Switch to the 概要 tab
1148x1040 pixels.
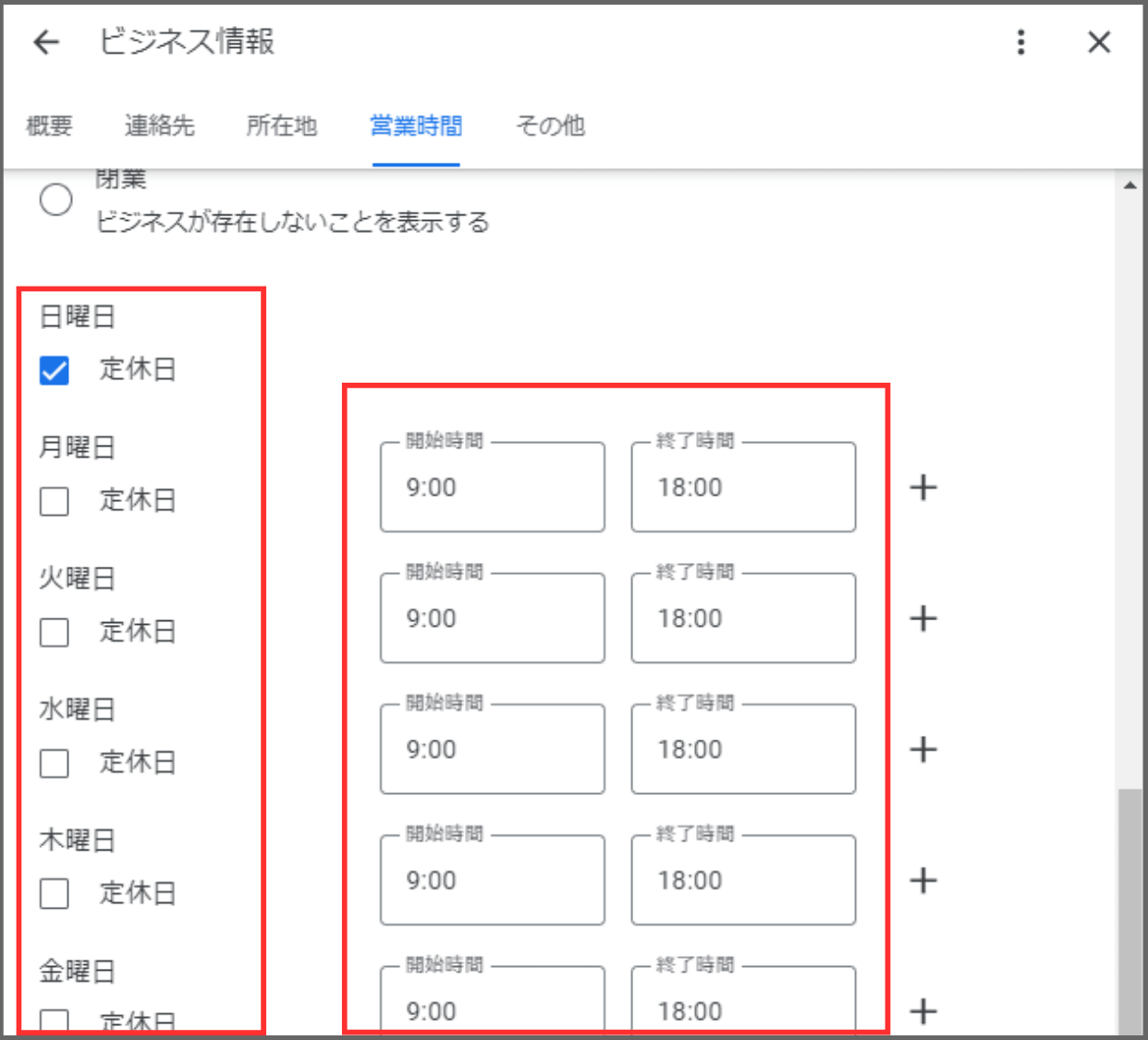tap(49, 126)
